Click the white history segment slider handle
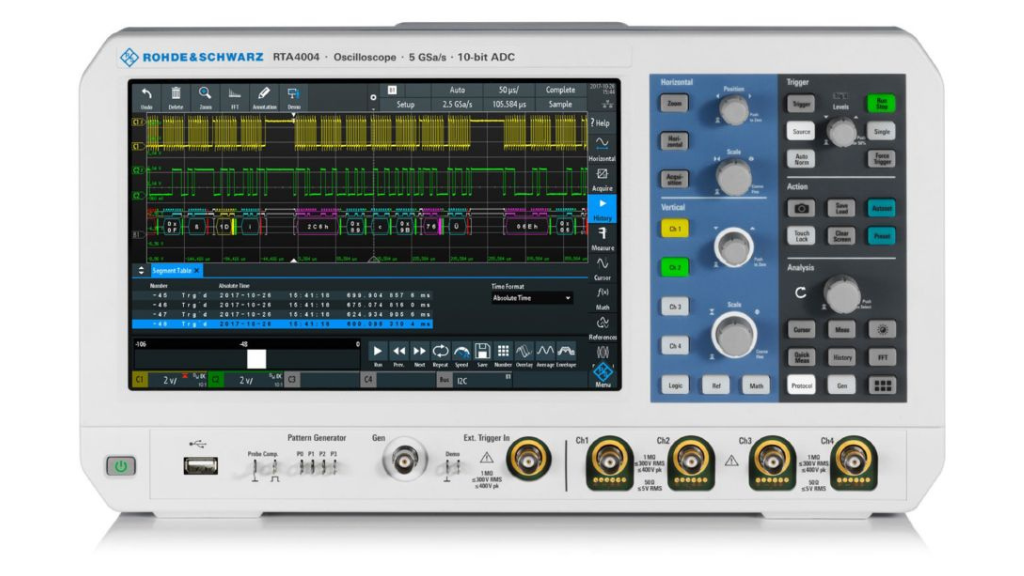The image size is (1024, 576). [257, 358]
